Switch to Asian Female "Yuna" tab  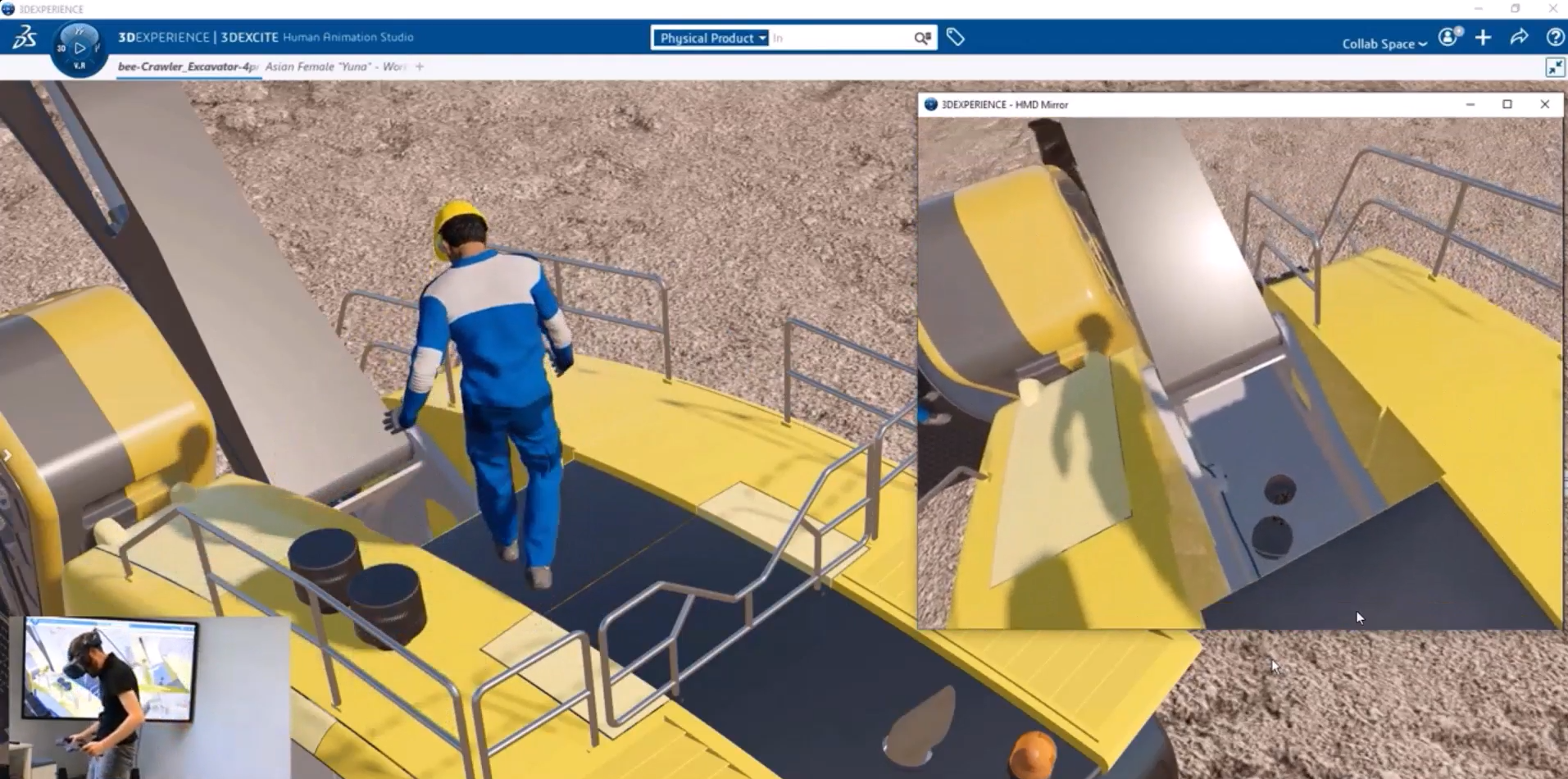335,66
